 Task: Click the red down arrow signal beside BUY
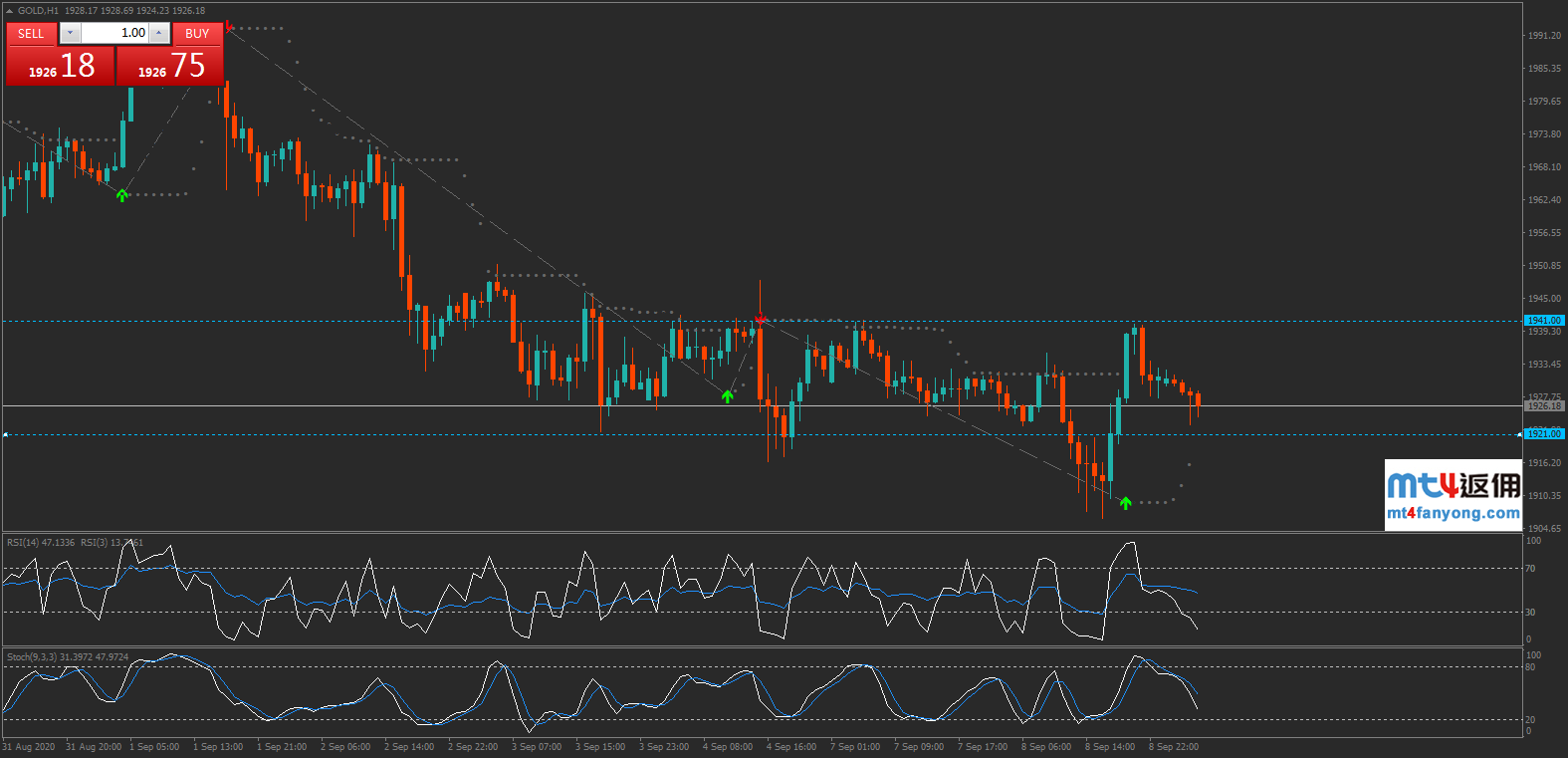point(229,26)
